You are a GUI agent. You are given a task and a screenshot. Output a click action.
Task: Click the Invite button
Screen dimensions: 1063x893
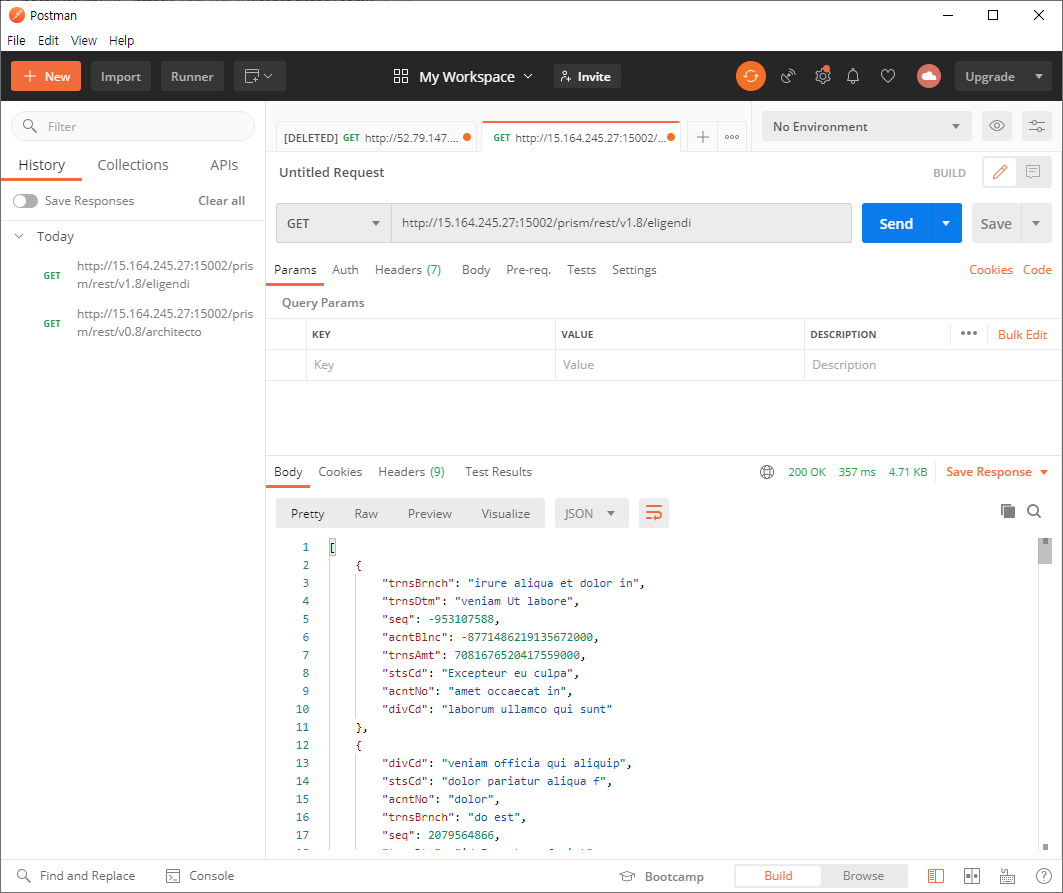(x=587, y=77)
